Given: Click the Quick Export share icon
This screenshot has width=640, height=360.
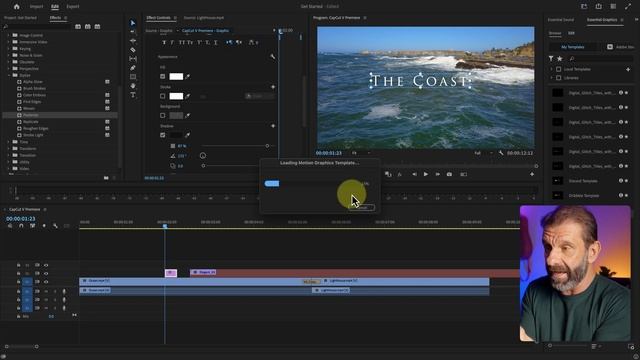Looking at the screenshot, I should 598,7.
